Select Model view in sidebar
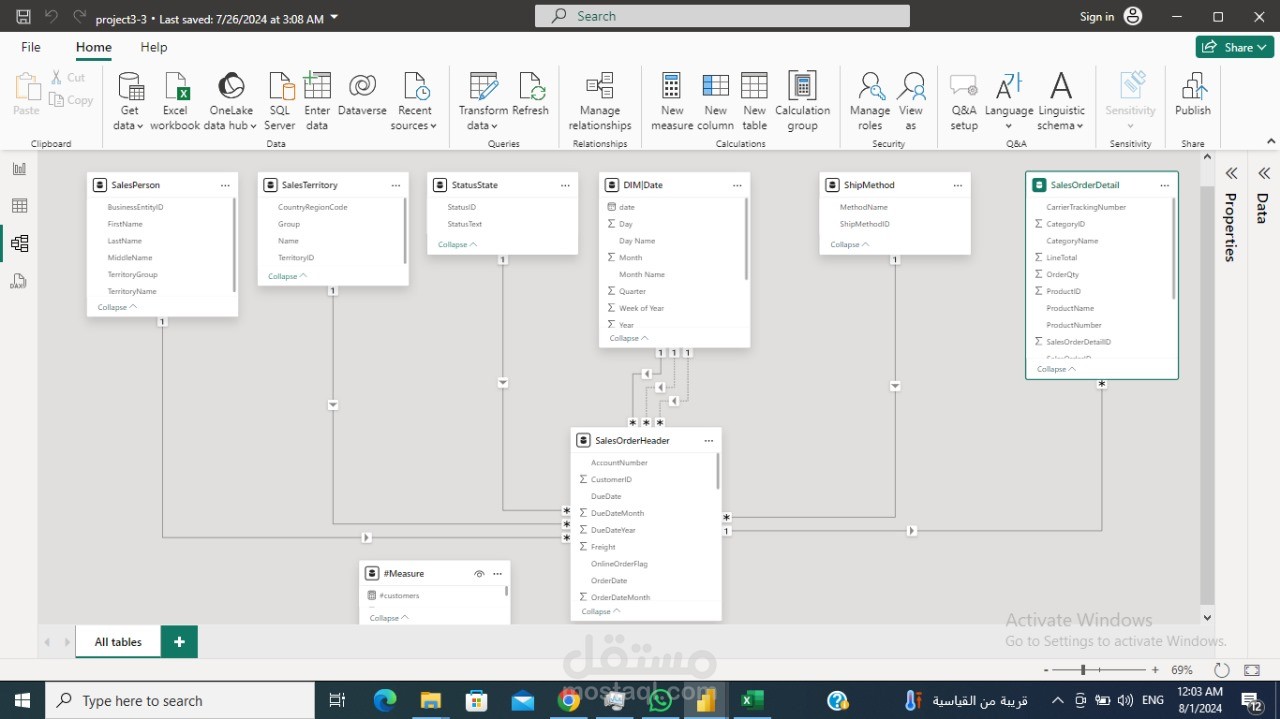This screenshot has height=719, width=1280. click(x=19, y=243)
